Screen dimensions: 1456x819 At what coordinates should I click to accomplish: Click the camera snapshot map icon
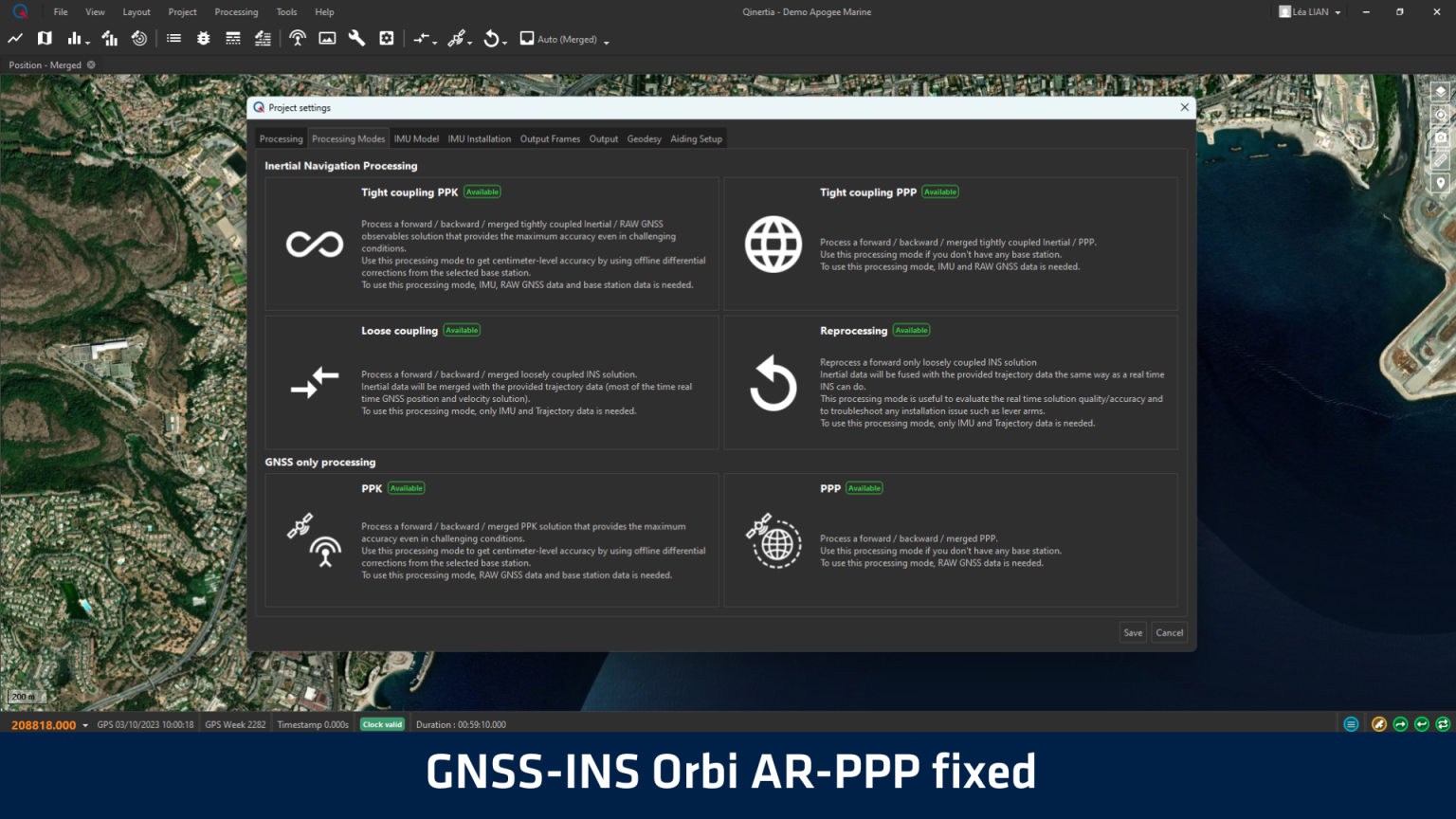point(1440,137)
